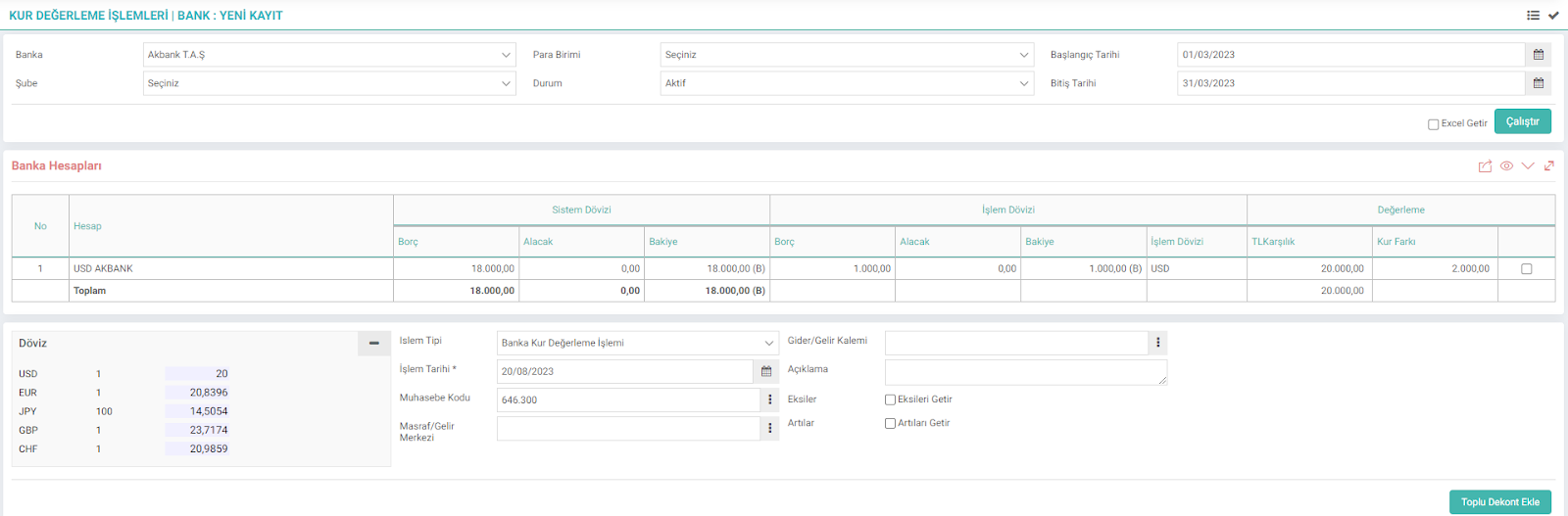Click the Toplu Dekont Ekle button
Image resolution: width=1568 pixels, height=516 pixels.
tap(1499, 502)
